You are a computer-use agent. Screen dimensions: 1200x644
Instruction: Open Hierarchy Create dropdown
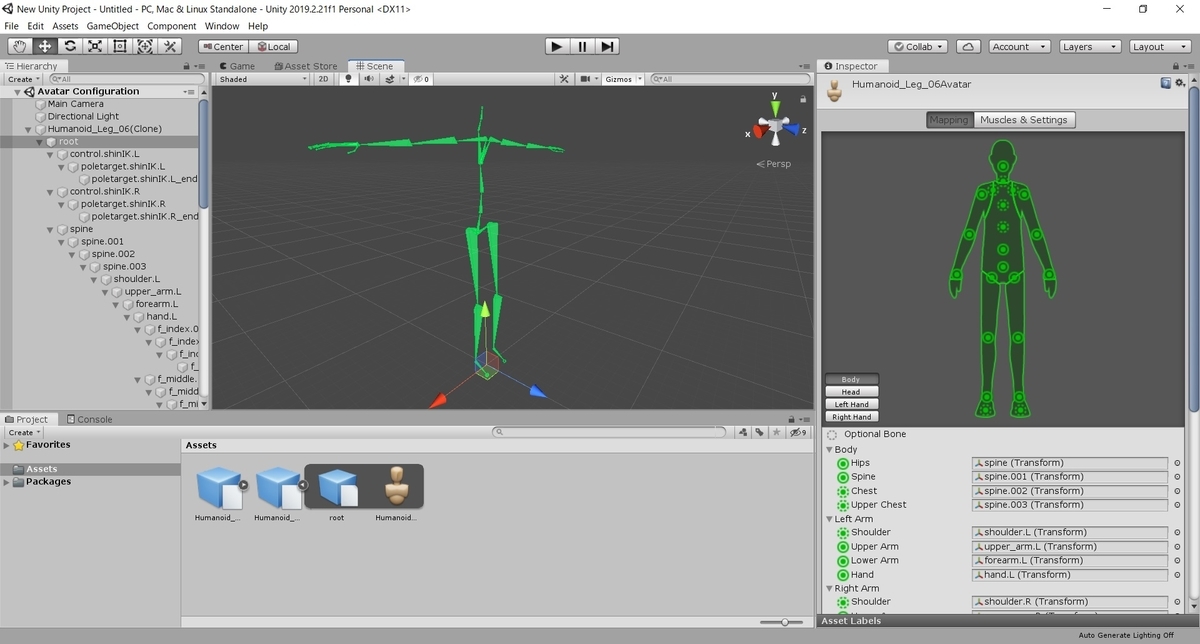(22, 79)
